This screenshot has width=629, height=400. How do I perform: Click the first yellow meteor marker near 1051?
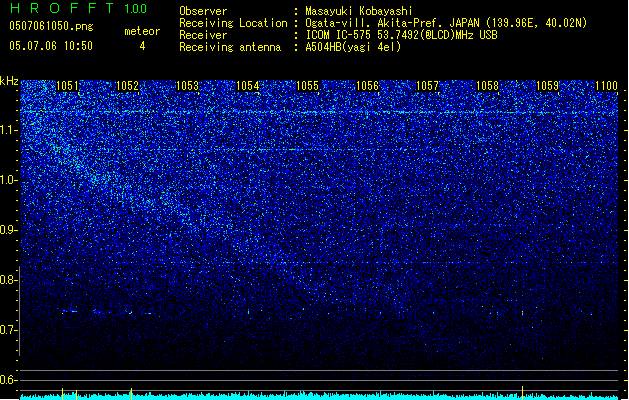pyautogui.click(x=62, y=393)
